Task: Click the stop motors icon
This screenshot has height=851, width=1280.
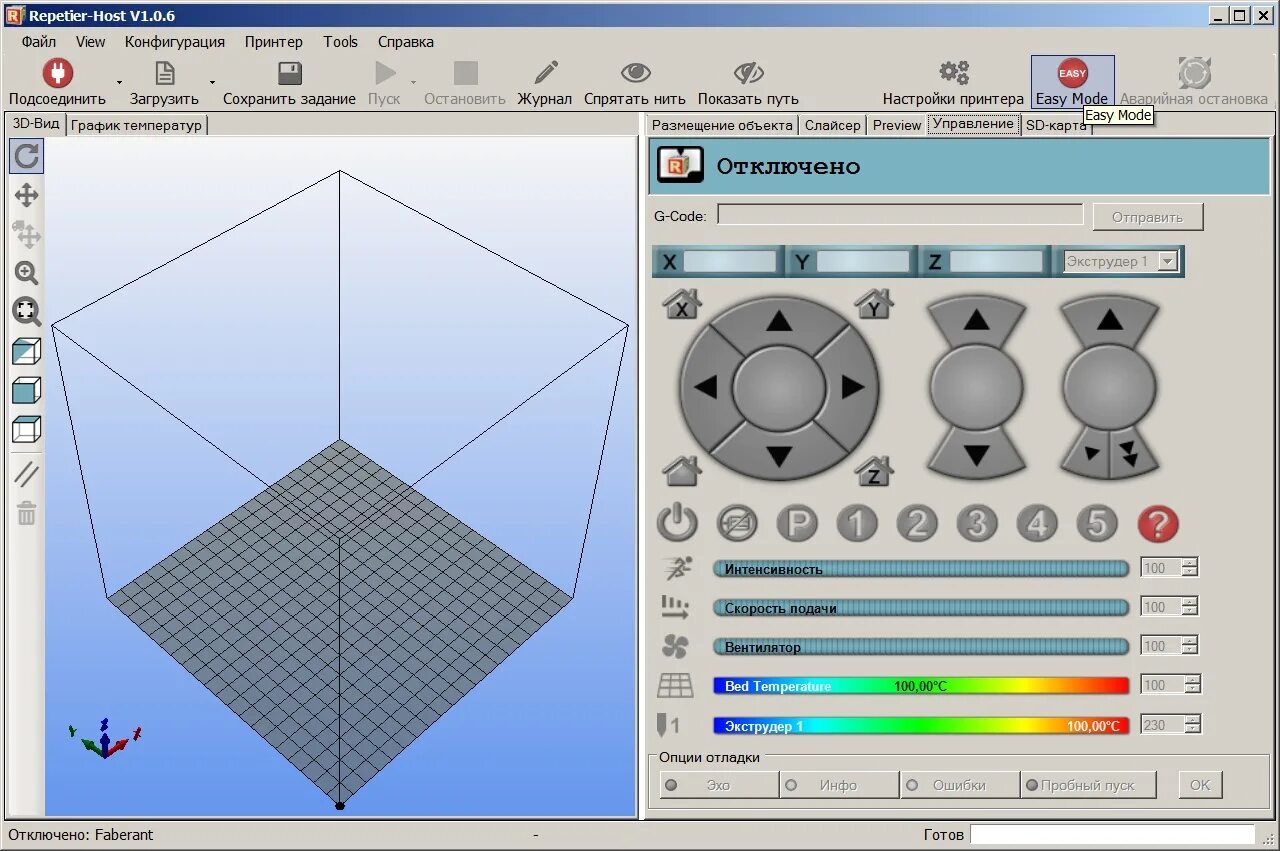Action: [737, 523]
